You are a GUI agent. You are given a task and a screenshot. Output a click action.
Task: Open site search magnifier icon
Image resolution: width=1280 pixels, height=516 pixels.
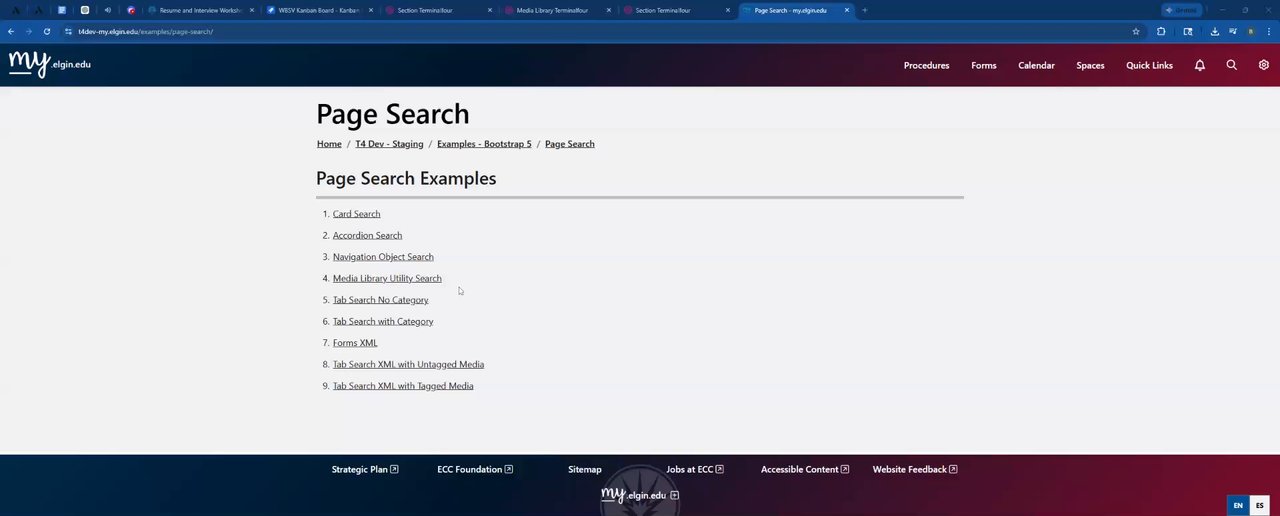[1231, 65]
